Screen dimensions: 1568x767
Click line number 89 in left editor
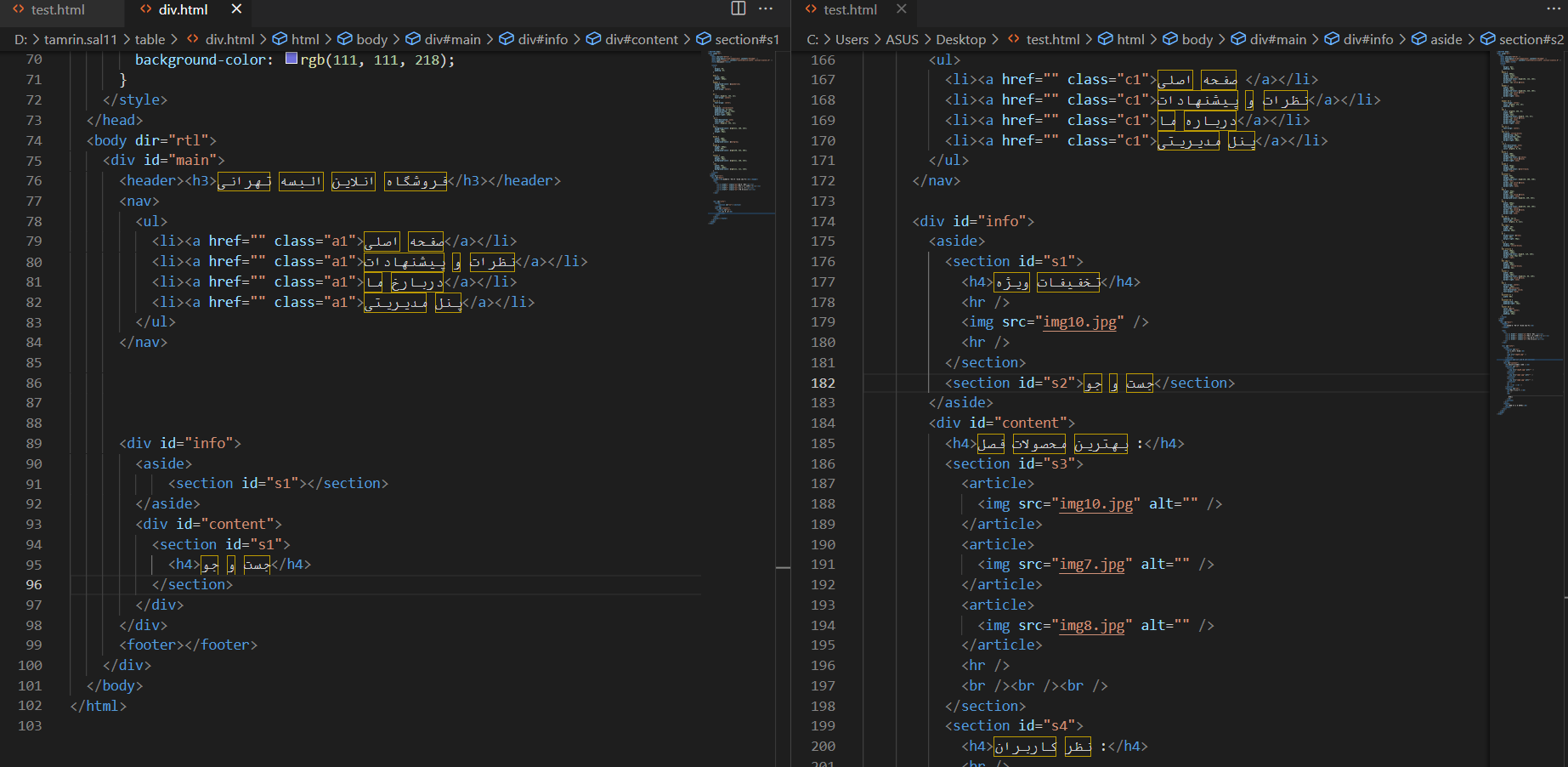pos(33,444)
